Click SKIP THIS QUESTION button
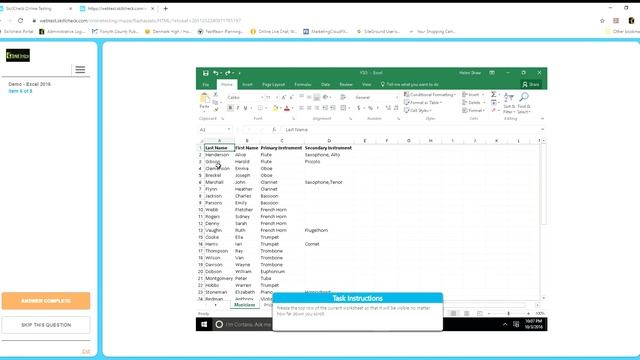Image resolution: width=640 pixels, height=360 pixels. (46, 325)
